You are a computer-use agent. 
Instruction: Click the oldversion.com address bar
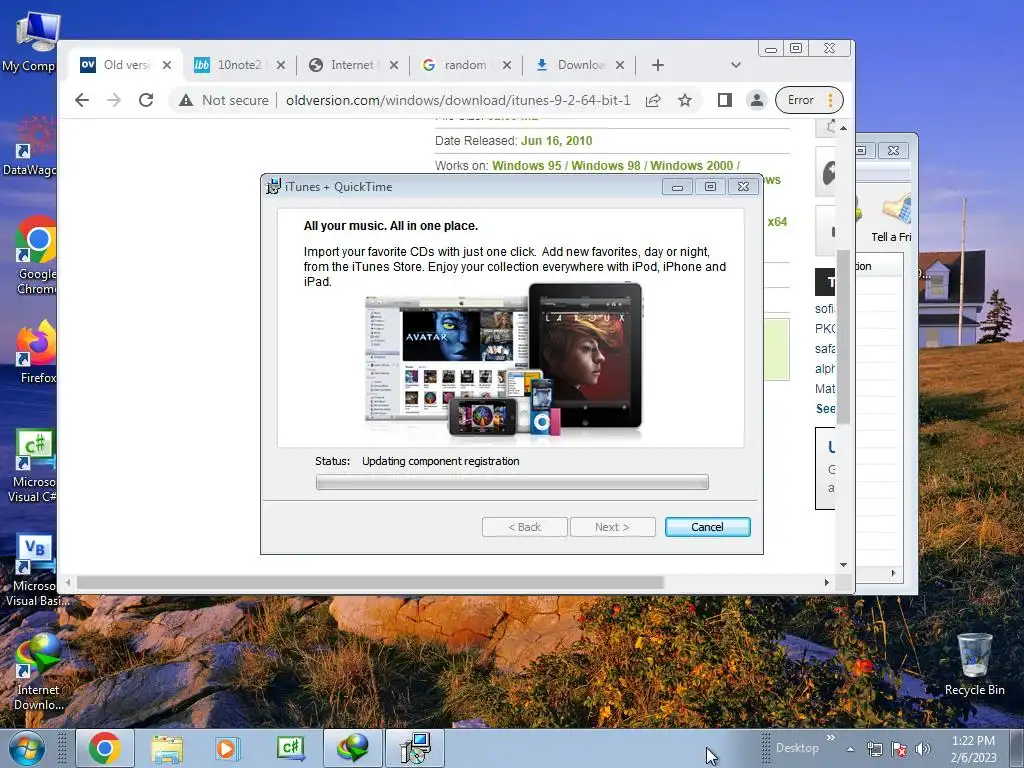point(458,100)
